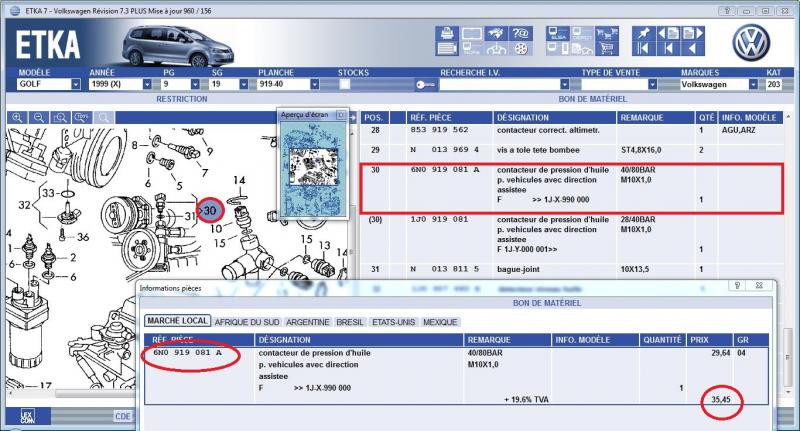
Task: Toggle the Stocks checkbox
Action: click(x=345, y=85)
